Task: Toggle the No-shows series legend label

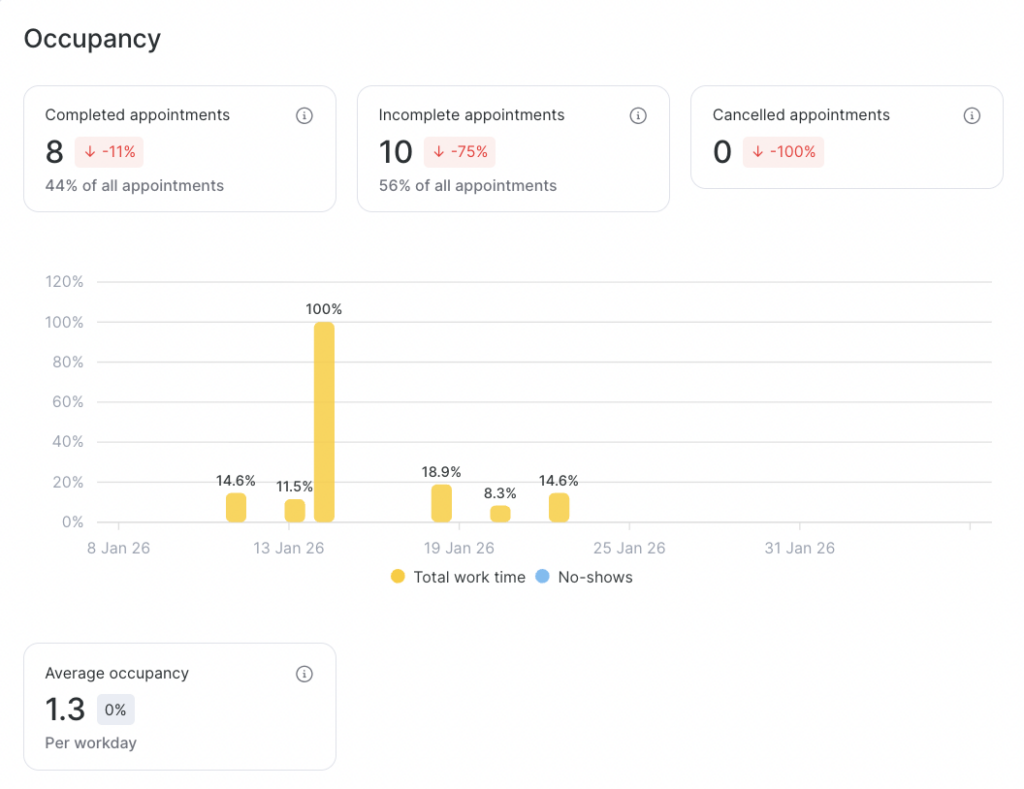Action: pos(595,577)
